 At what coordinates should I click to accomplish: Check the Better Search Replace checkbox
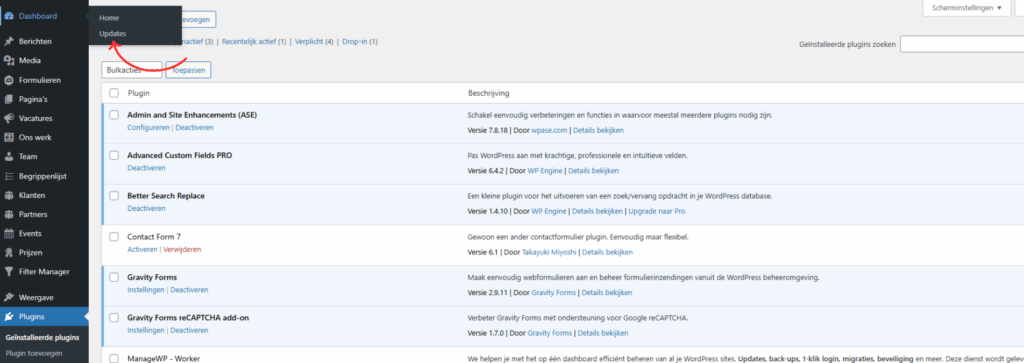click(x=114, y=196)
